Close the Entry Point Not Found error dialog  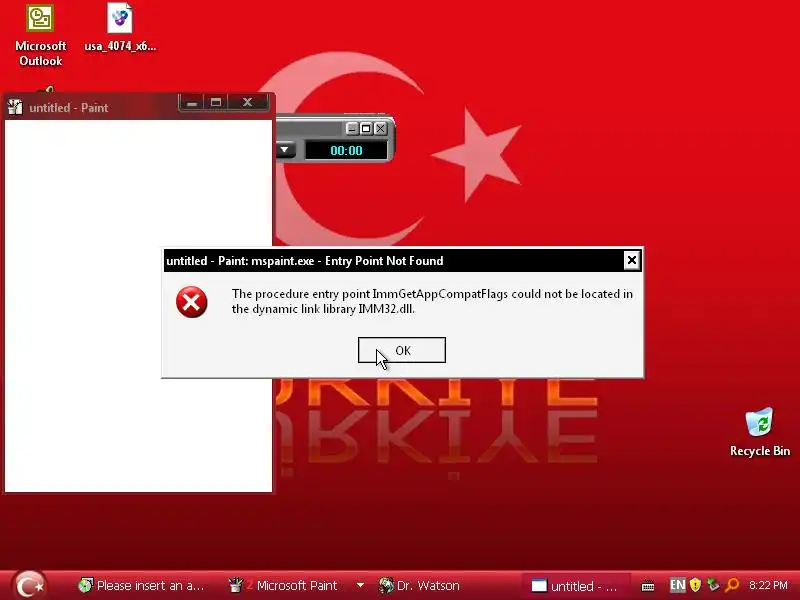631,261
